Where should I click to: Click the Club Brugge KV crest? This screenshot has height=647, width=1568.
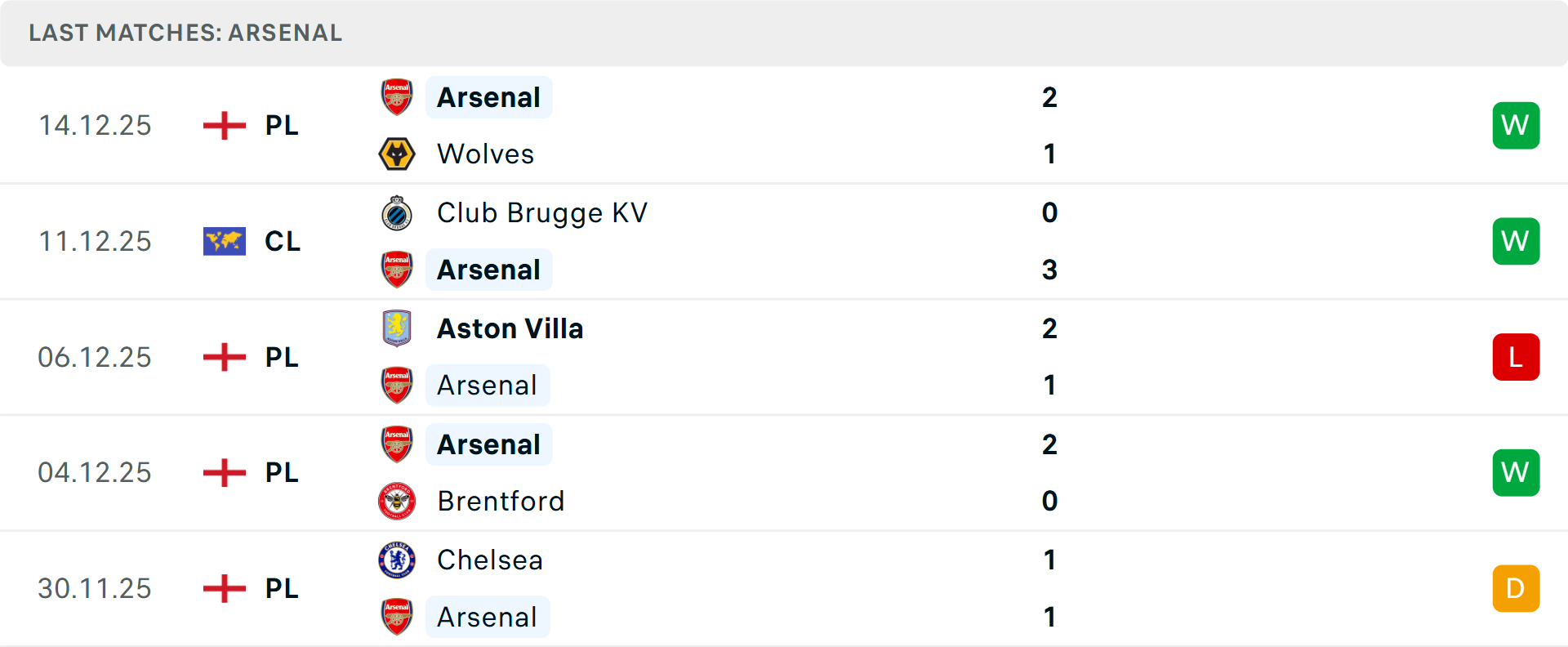pos(397,213)
